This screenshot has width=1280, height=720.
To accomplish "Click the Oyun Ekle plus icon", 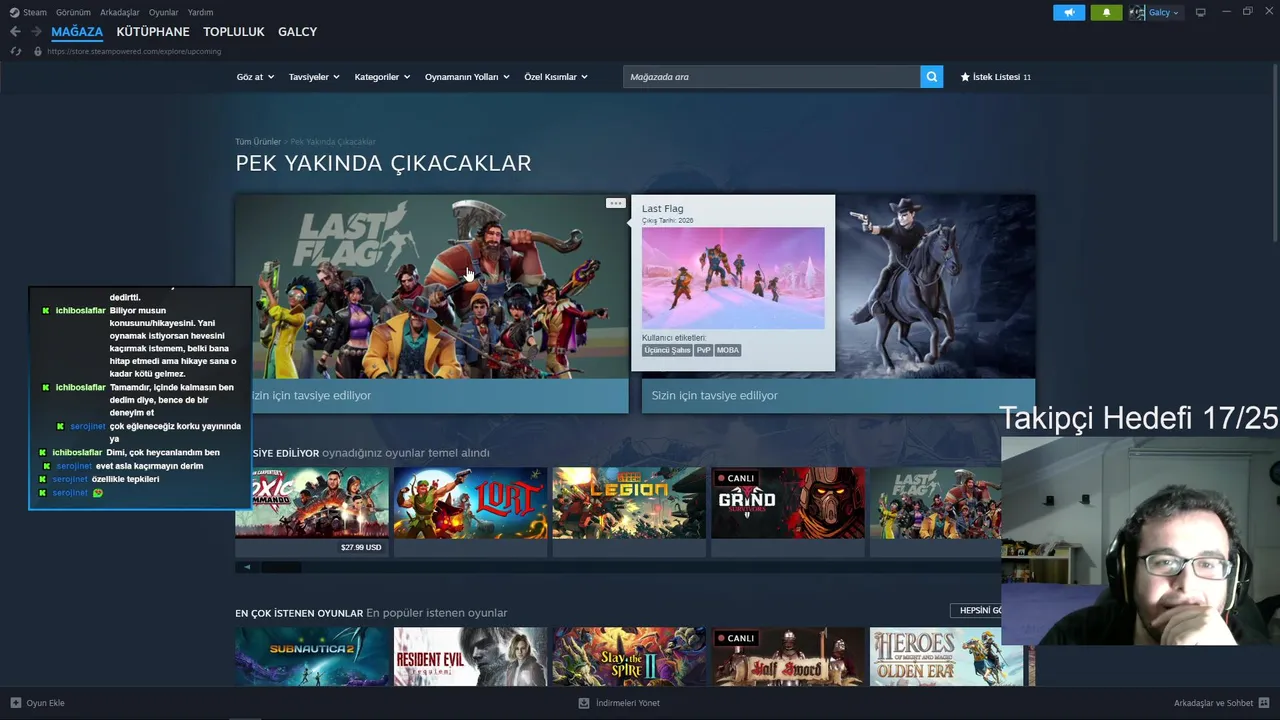I will [x=15, y=703].
